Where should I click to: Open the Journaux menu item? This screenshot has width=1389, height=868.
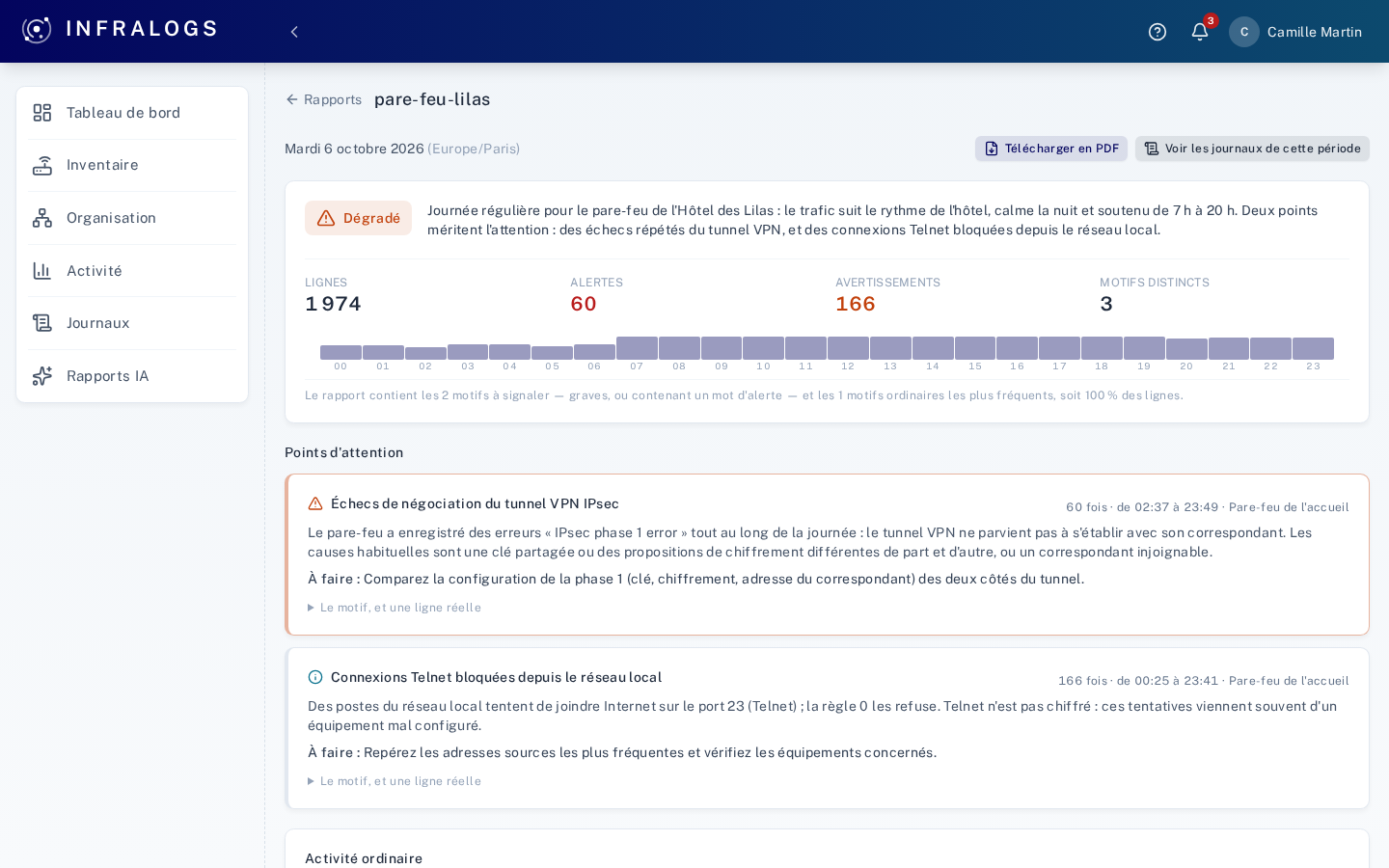pyautogui.click(x=132, y=323)
